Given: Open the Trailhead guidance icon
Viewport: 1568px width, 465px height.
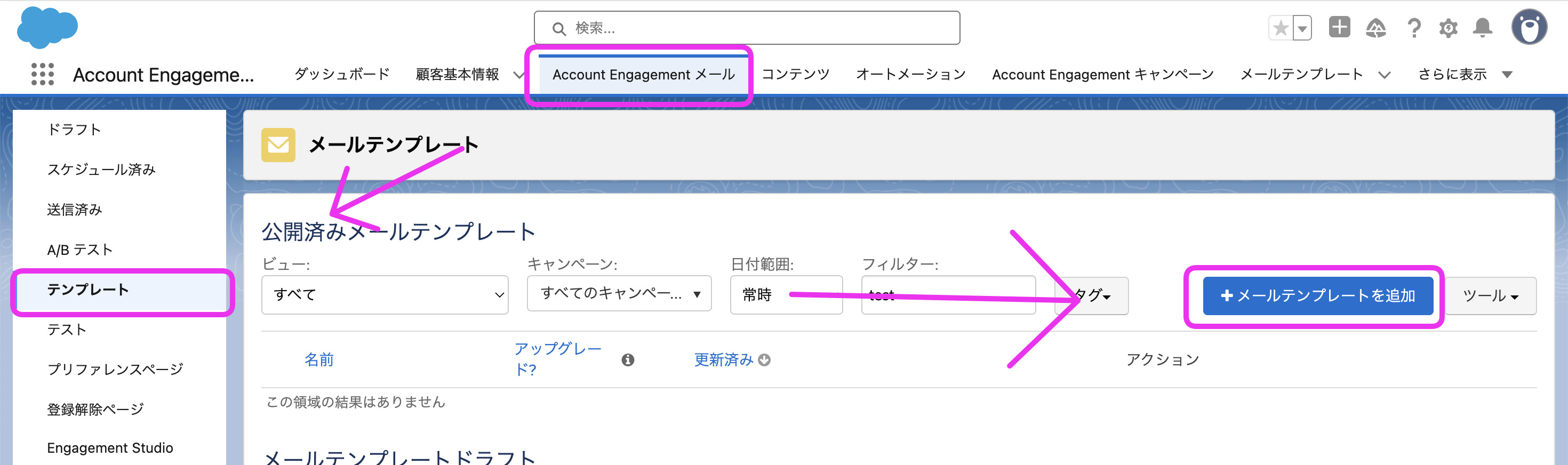Looking at the screenshot, I should [1375, 28].
